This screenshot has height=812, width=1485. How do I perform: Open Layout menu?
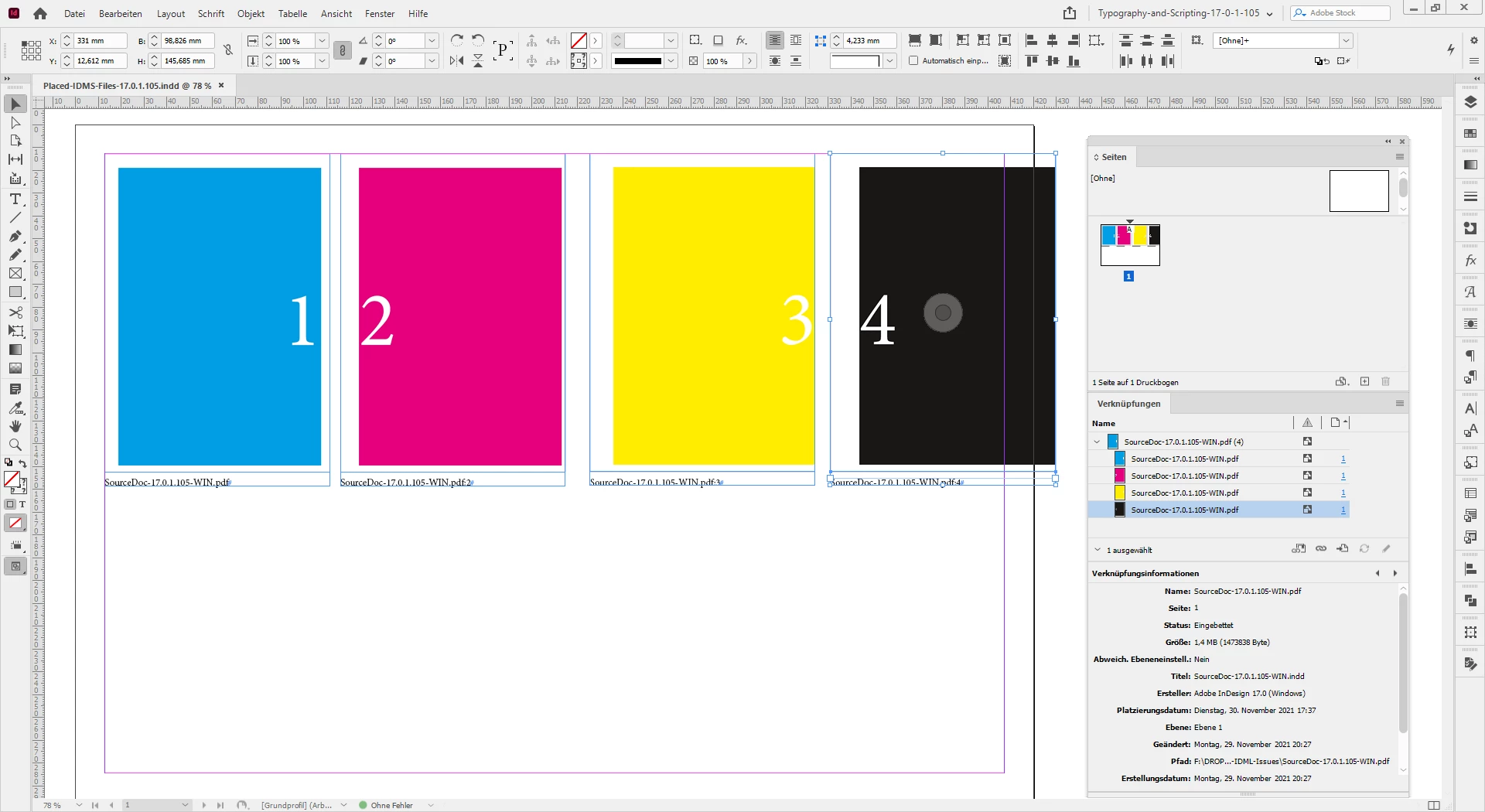(171, 13)
